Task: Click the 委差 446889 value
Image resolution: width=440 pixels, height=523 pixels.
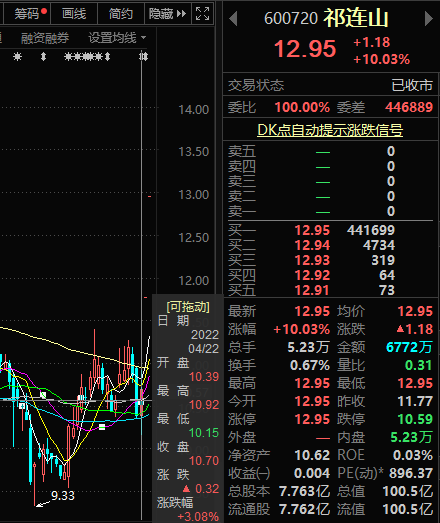Action: click(409, 107)
